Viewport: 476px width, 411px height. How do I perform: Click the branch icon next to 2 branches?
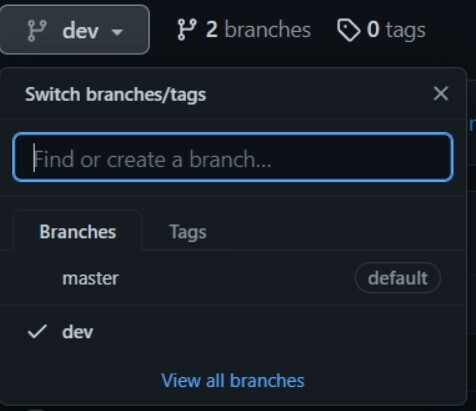click(187, 30)
